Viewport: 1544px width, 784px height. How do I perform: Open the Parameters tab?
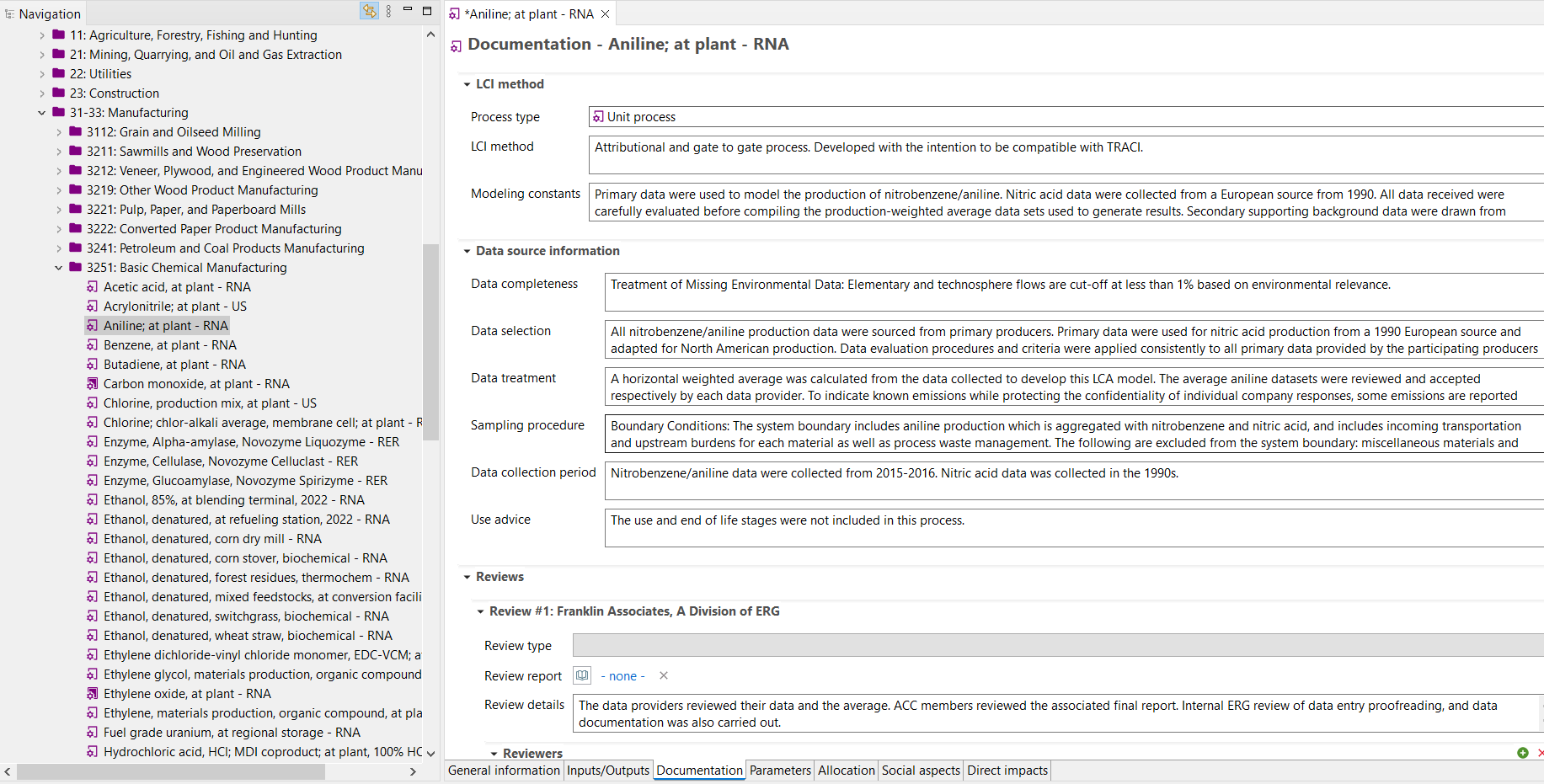coord(780,771)
